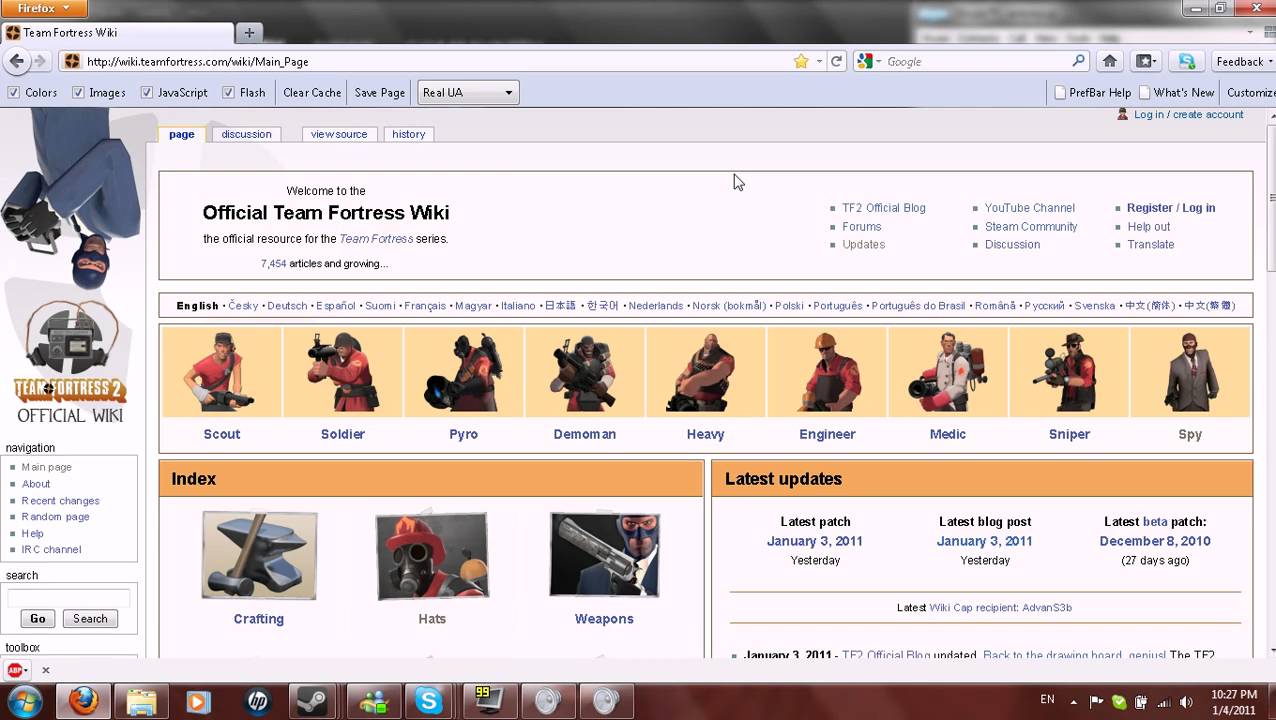Select the page tab
This screenshot has width=1276, height=720.
click(x=182, y=134)
